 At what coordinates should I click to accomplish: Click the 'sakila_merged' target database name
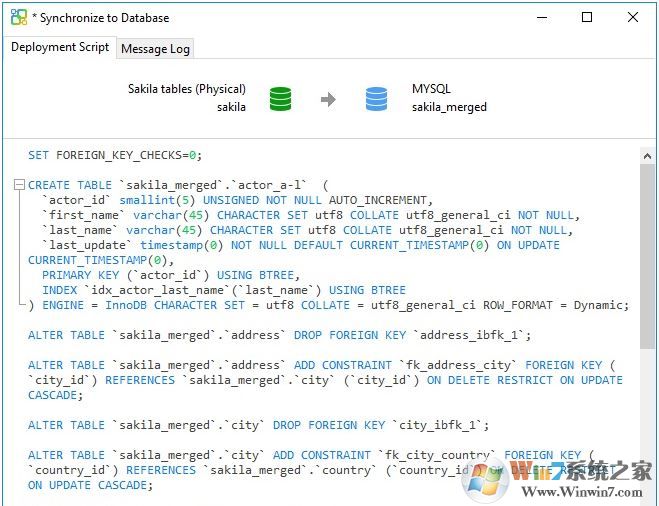(x=449, y=107)
